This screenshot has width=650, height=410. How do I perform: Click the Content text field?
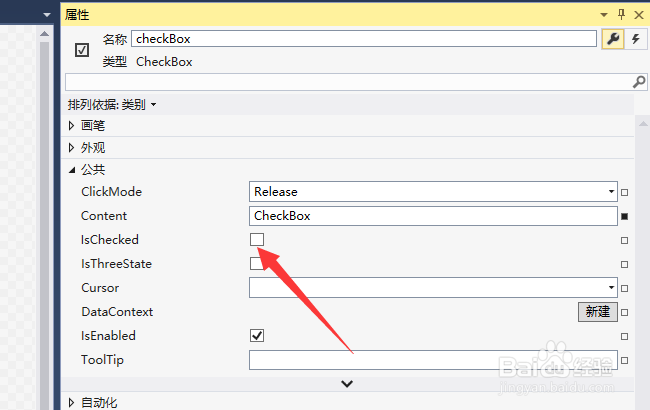pos(433,216)
